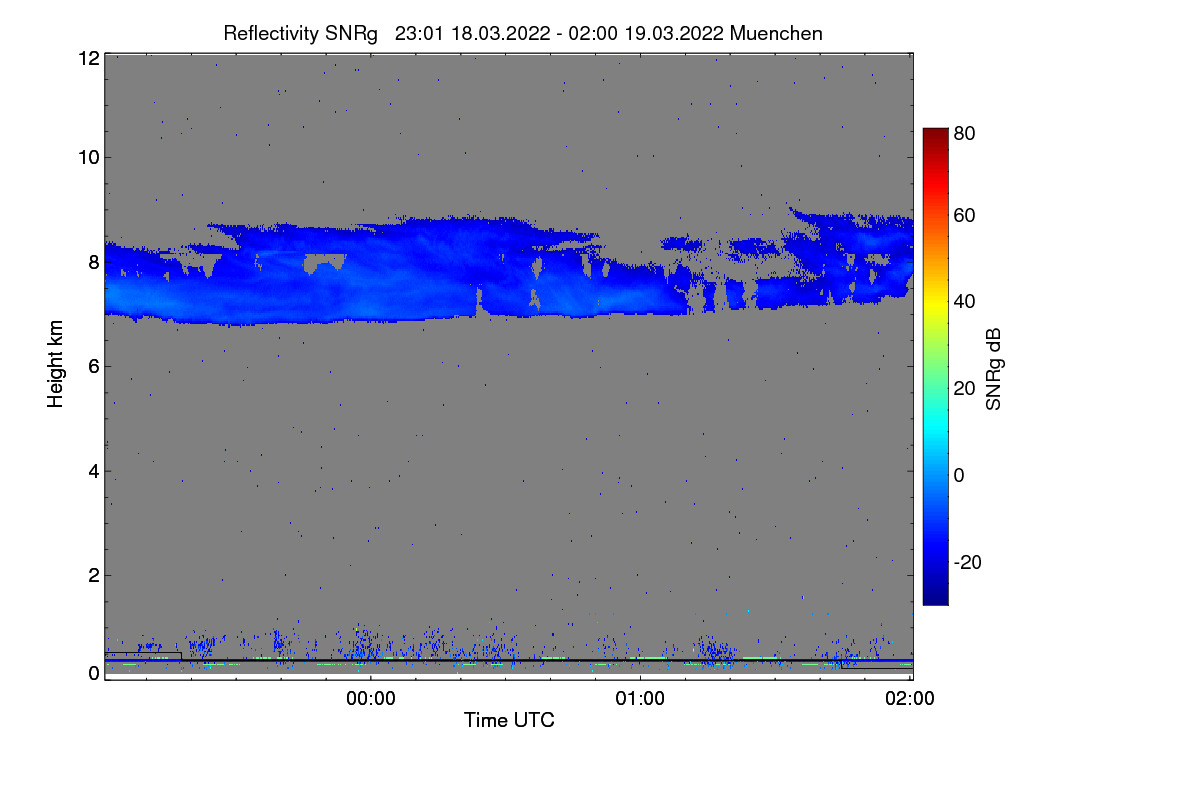Click the height tick label 0
This screenshot has width=1200, height=800.
(93, 673)
